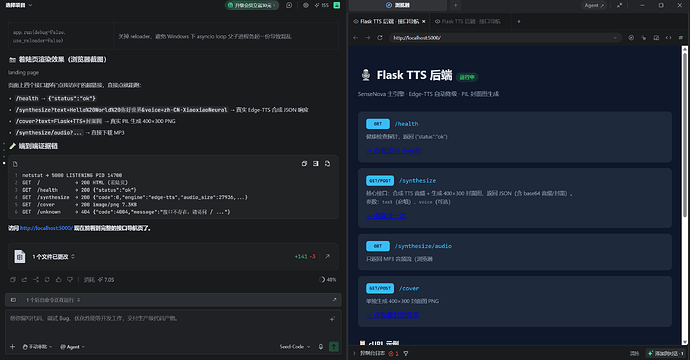This screenshot has width=690, height=360.
Task: Click the sparkle enhance-prompt icon in input
Action: [332, 319]
